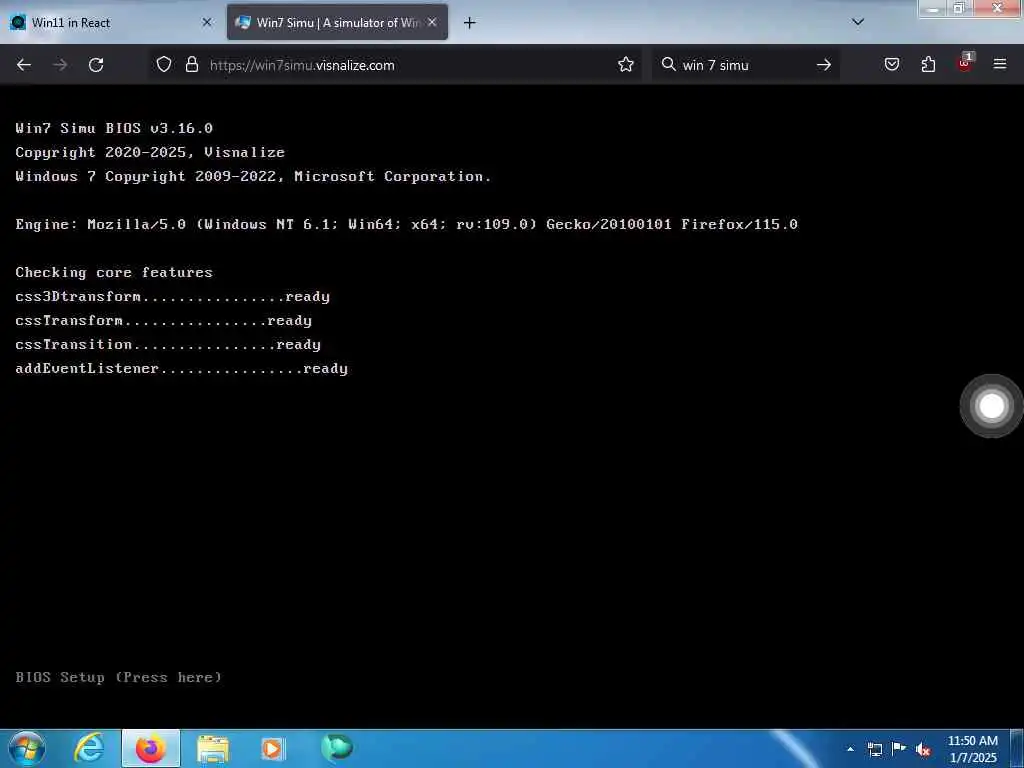Click the 'Checking core features' text
This screenshot has width=1024, height=768.
point(114,272)
